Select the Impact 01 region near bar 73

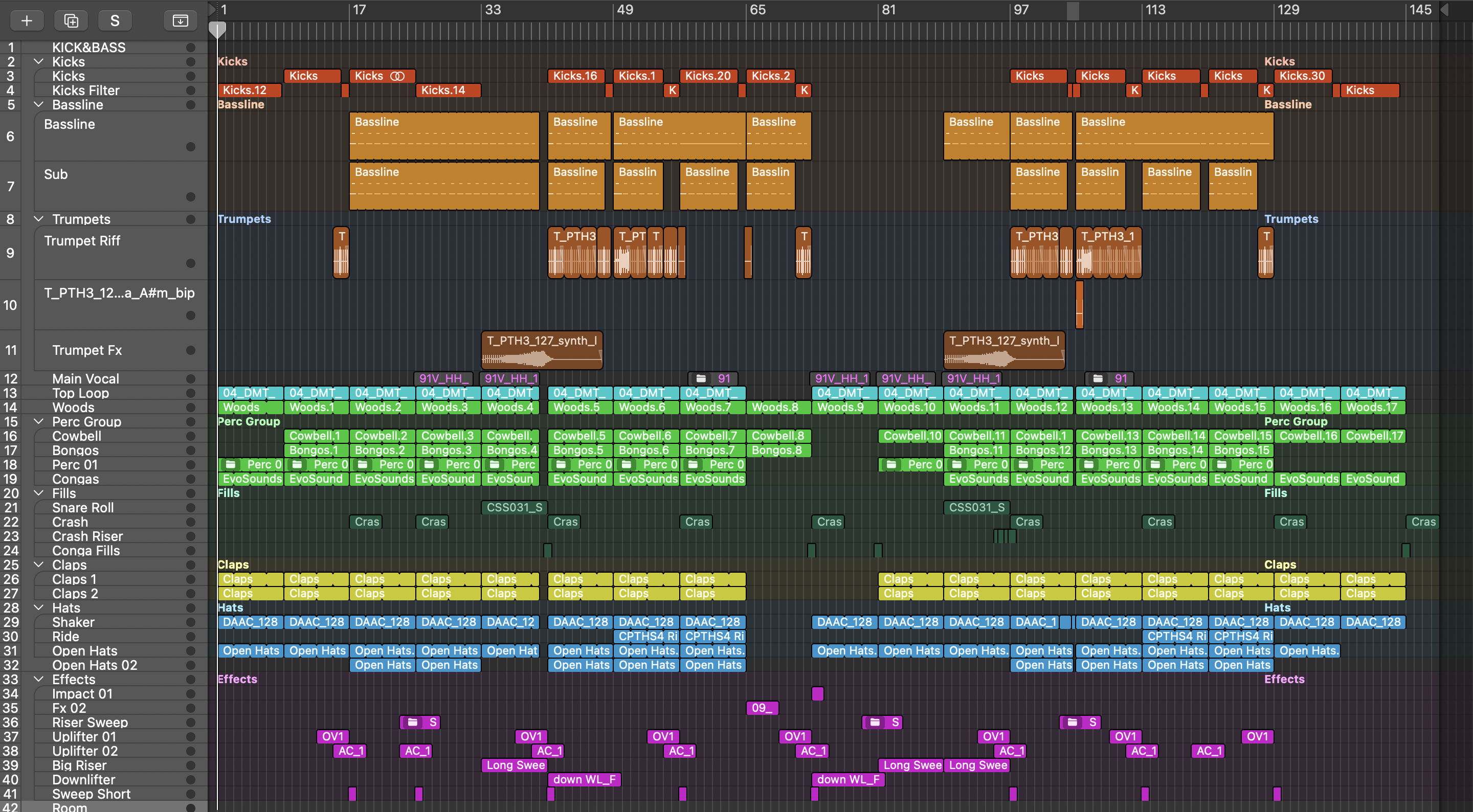[x=818, y=694]
